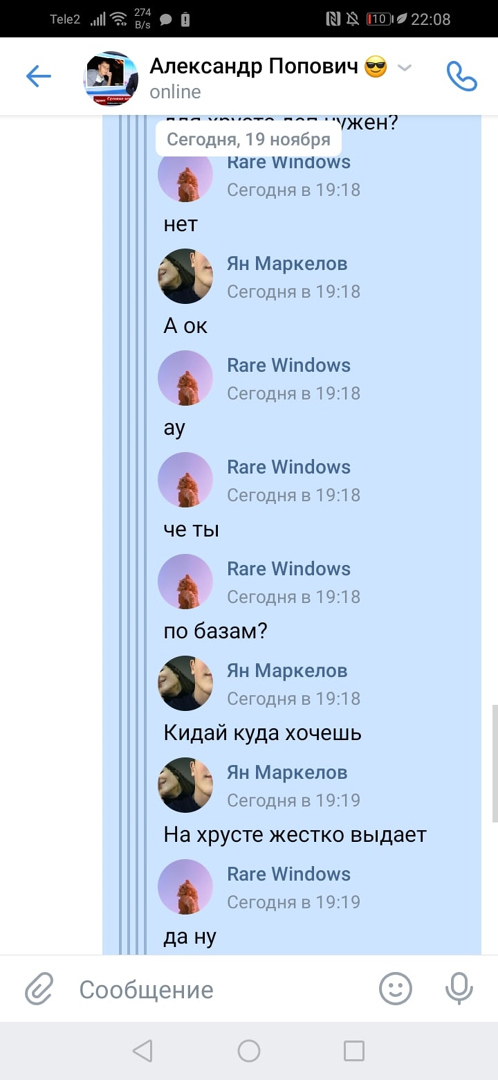
Task: Open the emoji smiley picker
Action: click(395, 989)
